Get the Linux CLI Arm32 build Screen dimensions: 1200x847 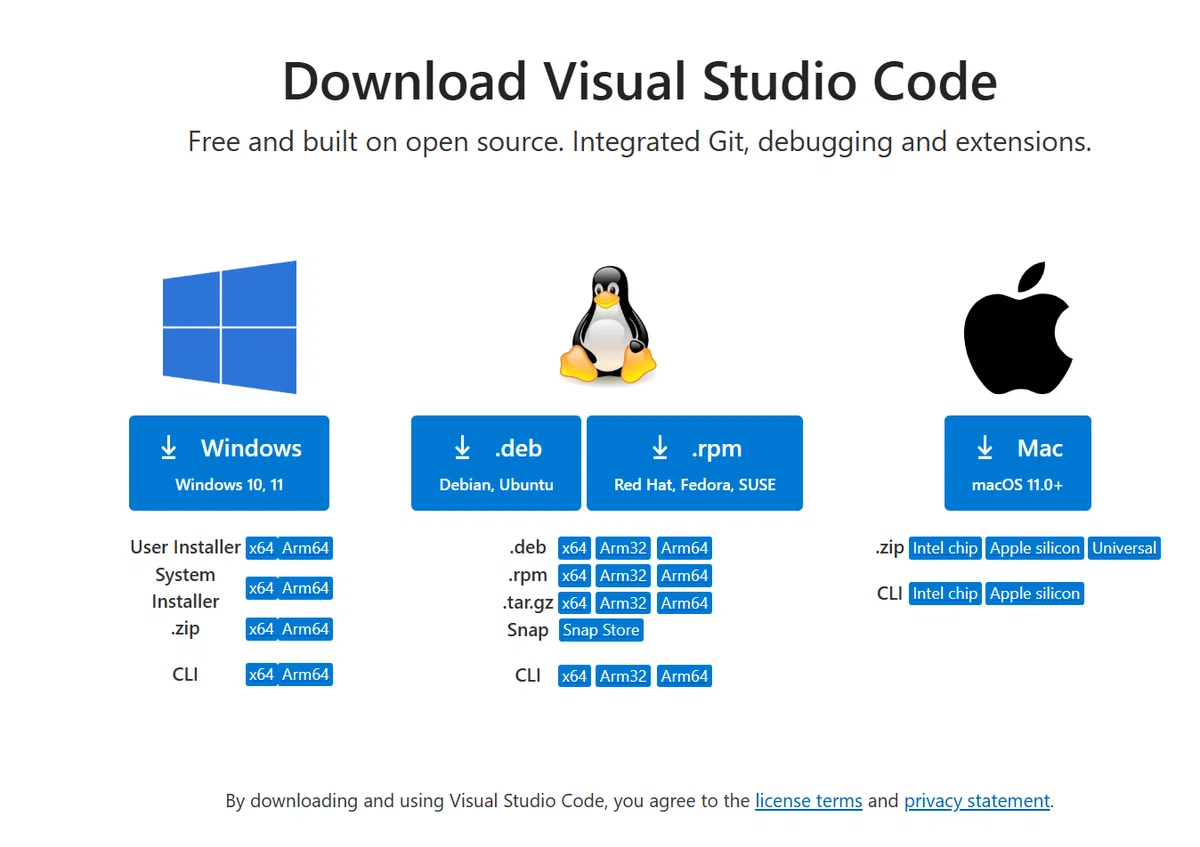[x=623, y=676]
